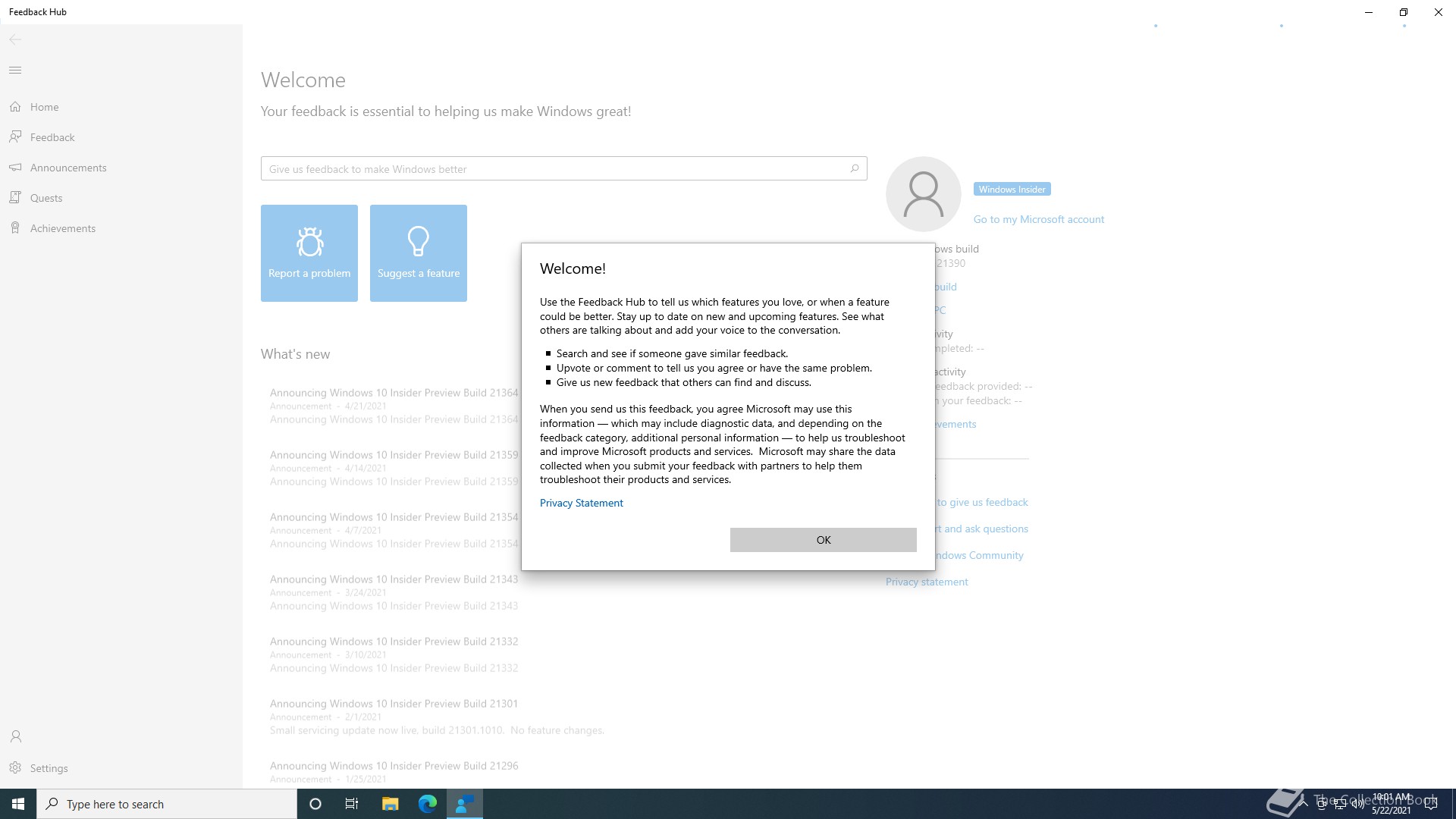Open Settings in the sidebar

121,768
